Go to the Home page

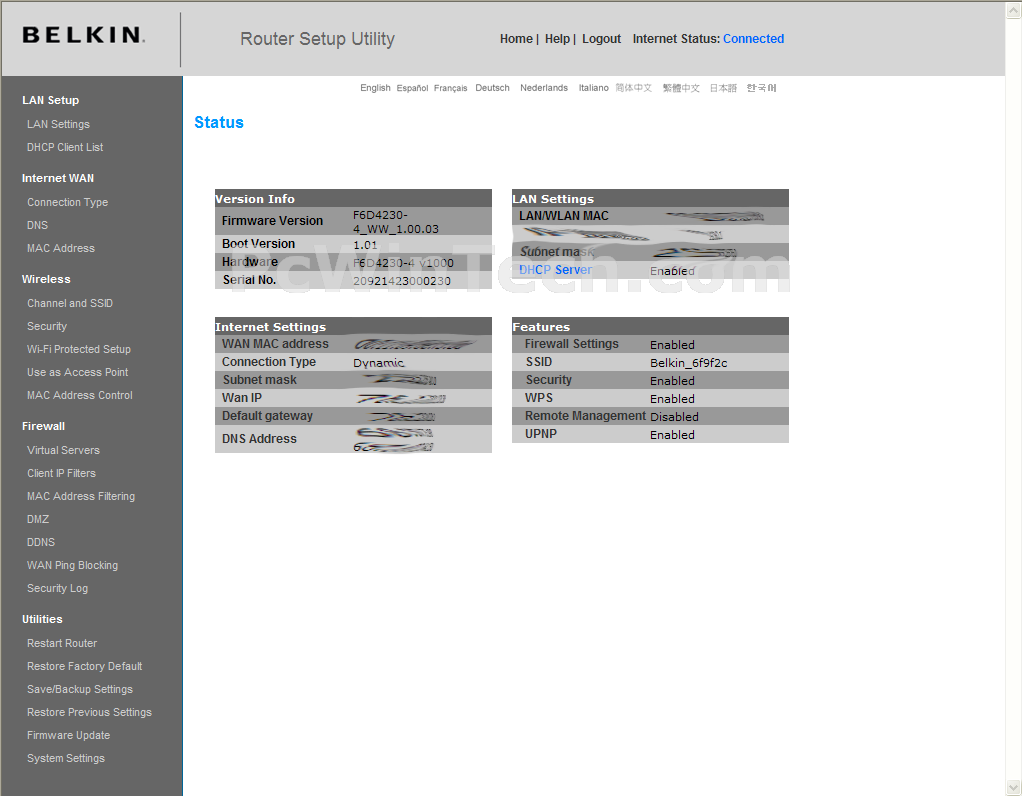pos(516,39)
